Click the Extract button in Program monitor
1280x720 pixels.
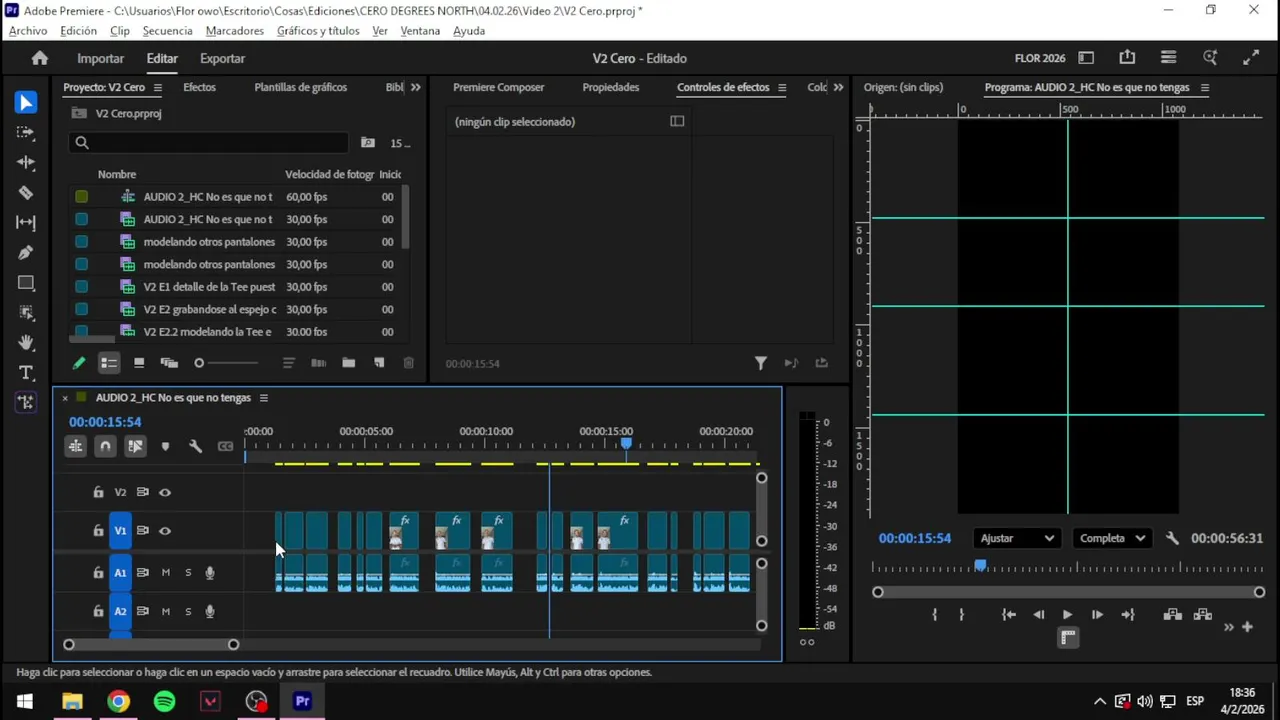coord(1203,615)
